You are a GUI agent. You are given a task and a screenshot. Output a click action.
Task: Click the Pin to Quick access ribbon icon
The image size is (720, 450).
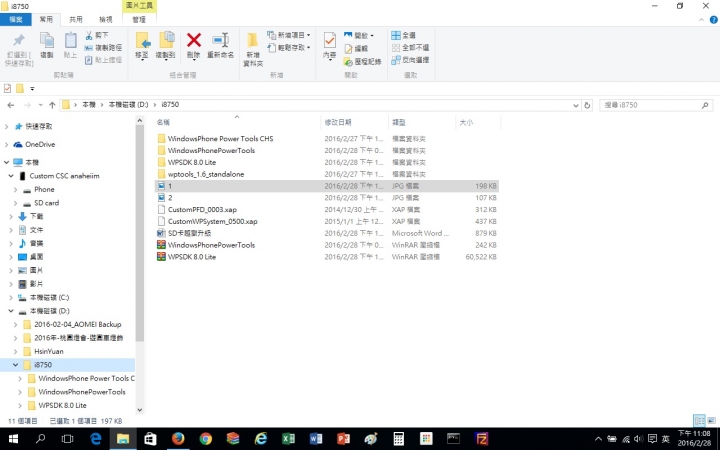(18, 40)
